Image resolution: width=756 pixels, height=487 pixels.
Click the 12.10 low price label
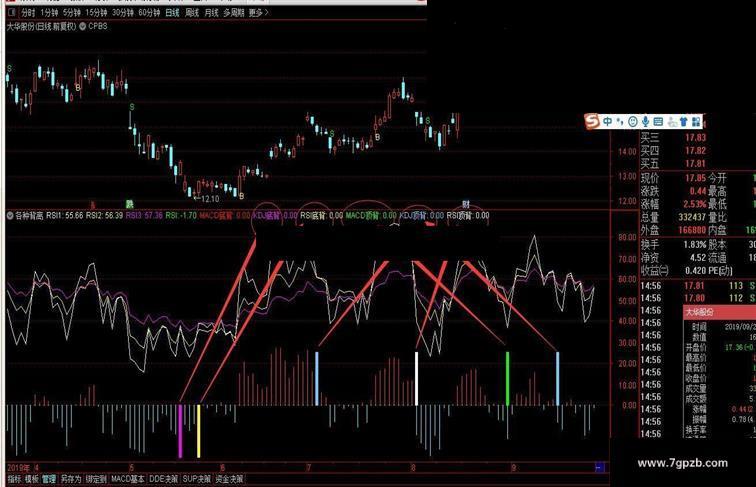click(x=206, y=198)
